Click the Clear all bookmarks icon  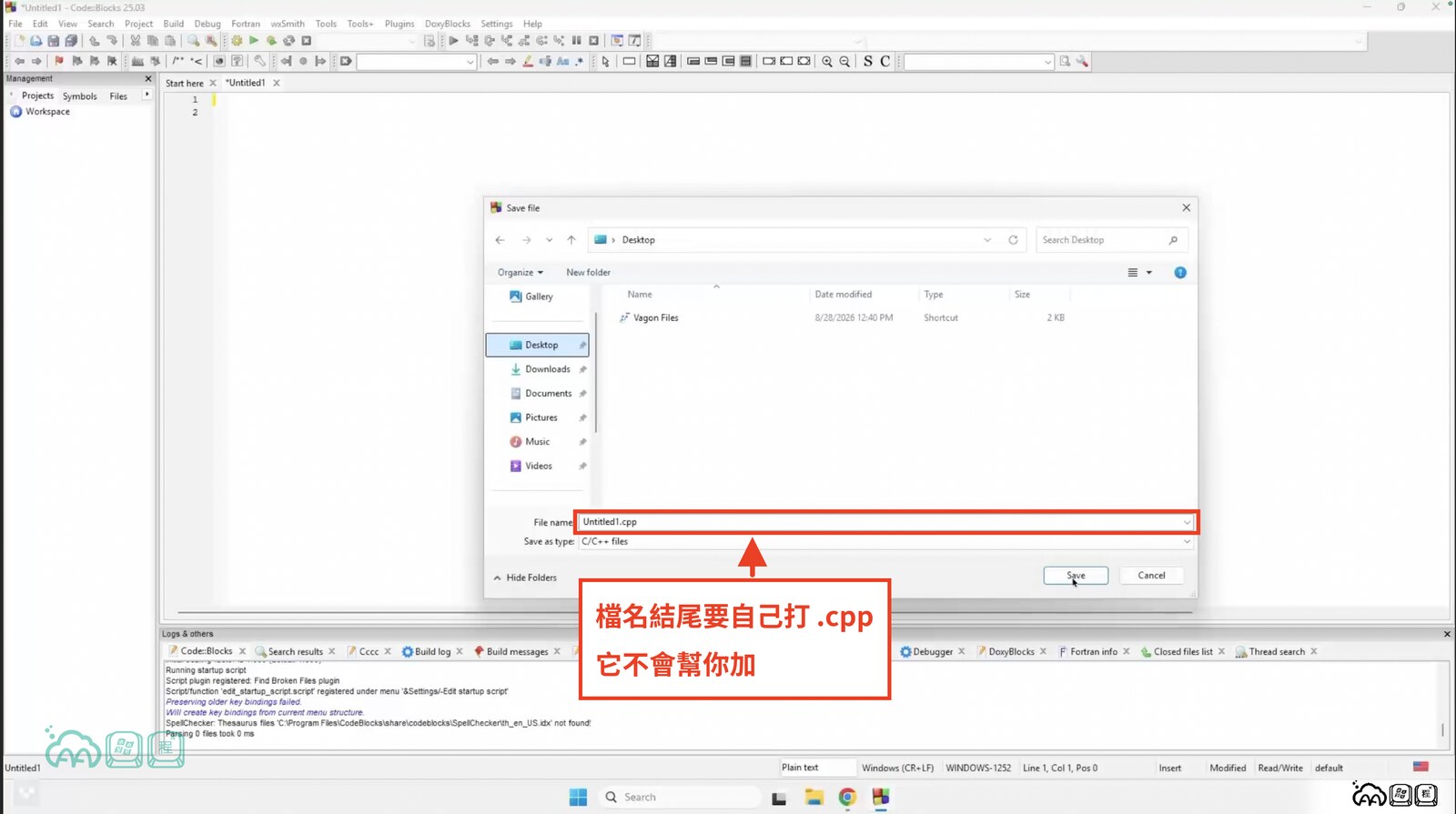[112, 62]
